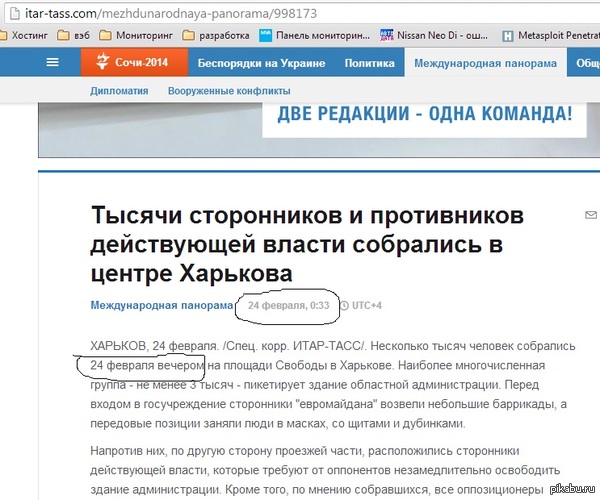Switch to Международная панорама tab
This screenshot has height=500, width=600.
[x=484, y=63]
